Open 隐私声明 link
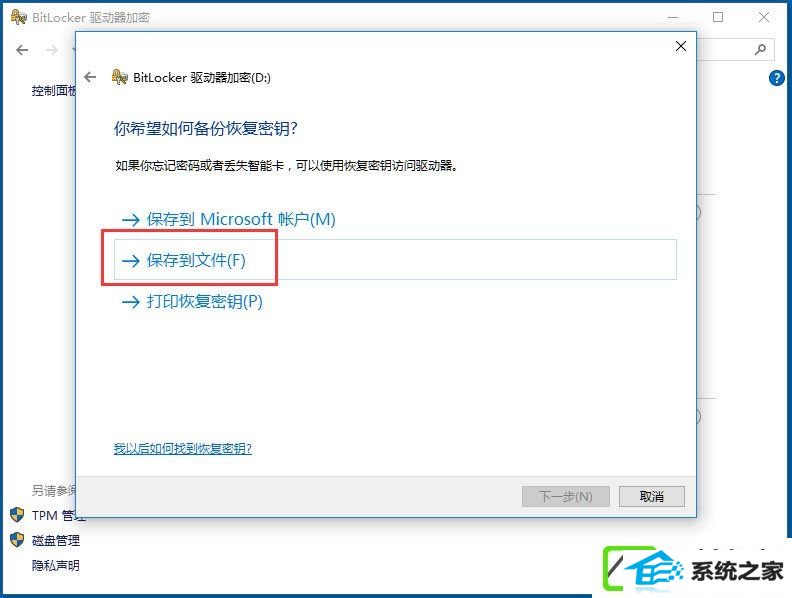 pos(56,565)
